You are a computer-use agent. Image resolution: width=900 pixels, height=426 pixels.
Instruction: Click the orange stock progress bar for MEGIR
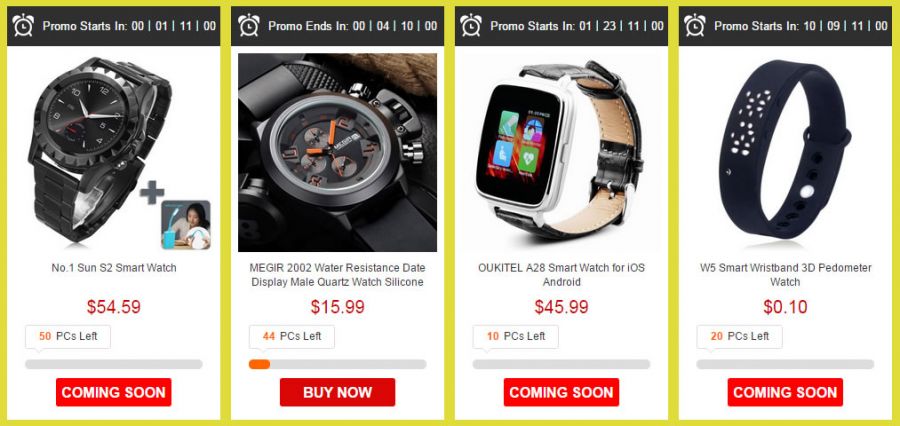pos(338,364)
